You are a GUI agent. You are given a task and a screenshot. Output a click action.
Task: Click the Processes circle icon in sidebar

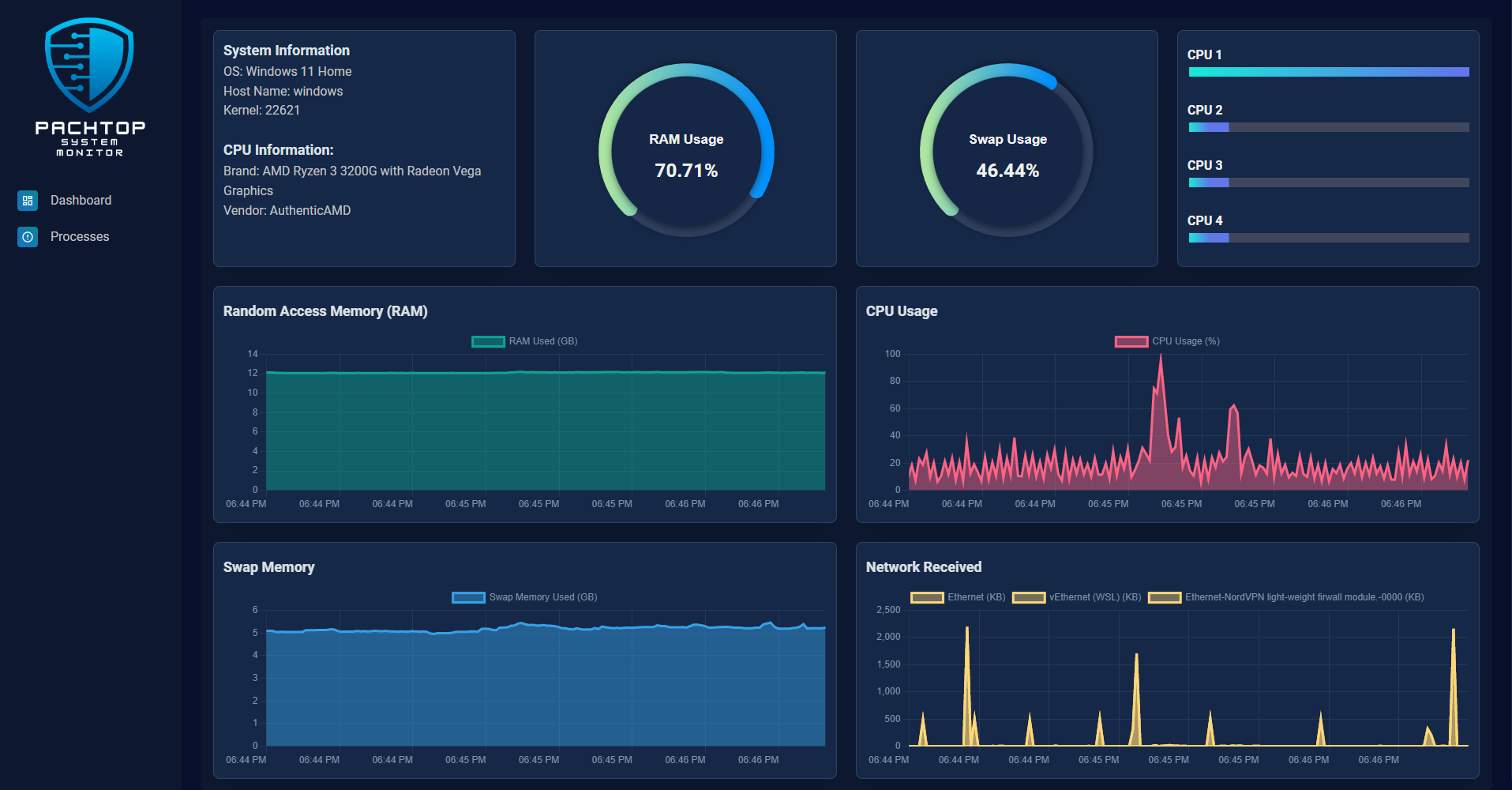28,237
